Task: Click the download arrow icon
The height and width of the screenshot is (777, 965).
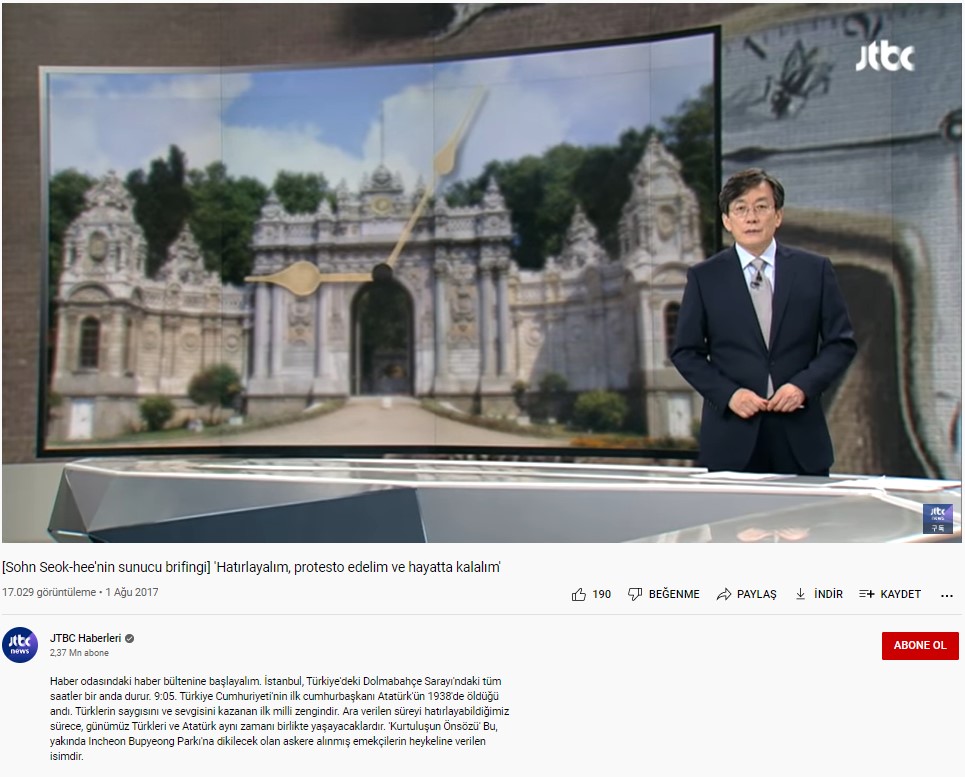Action: coord(800,594)
